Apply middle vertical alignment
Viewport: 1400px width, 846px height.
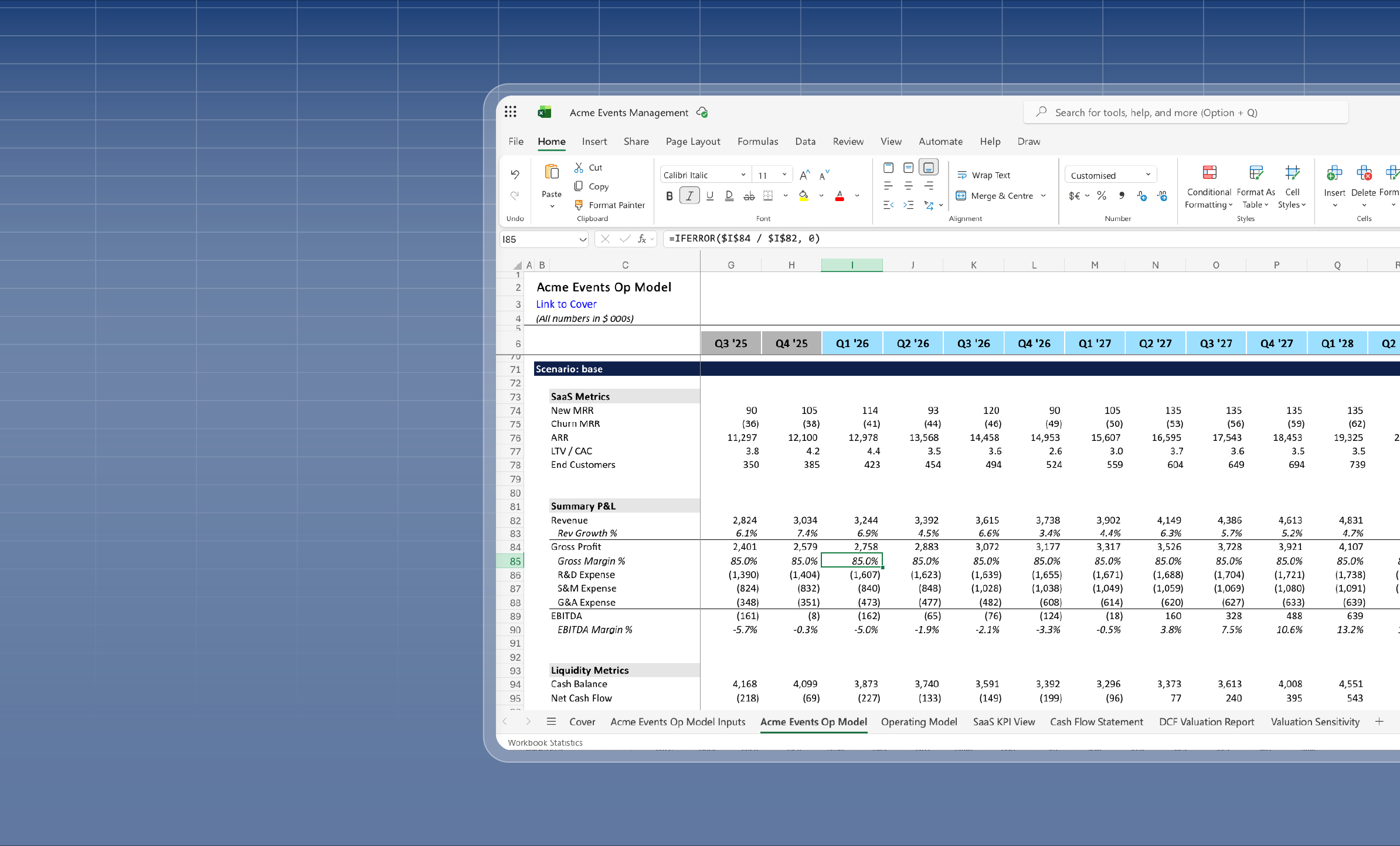coord(908,168)
